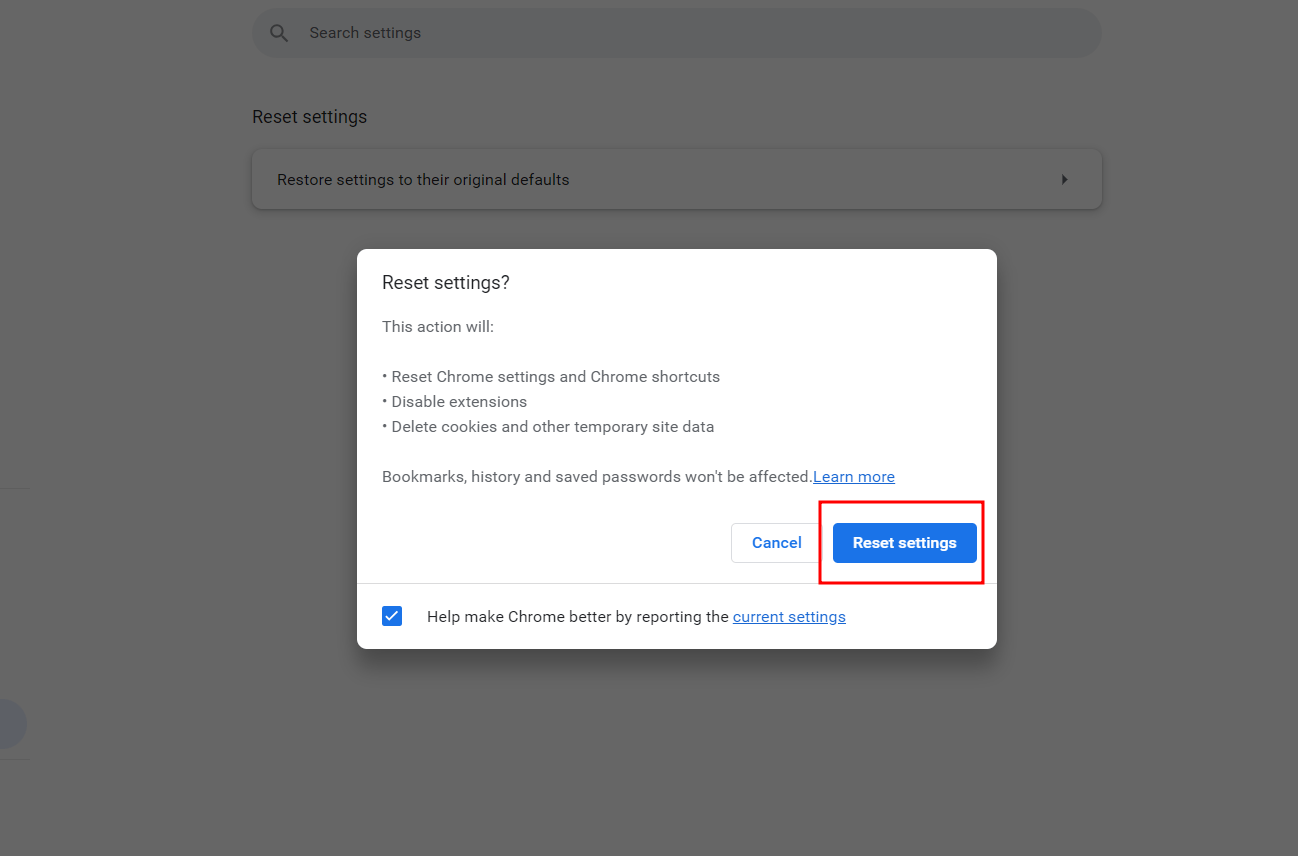Click the Search settings field
This screenshot has width=1298, height=856.
click(x=676, y=33)
